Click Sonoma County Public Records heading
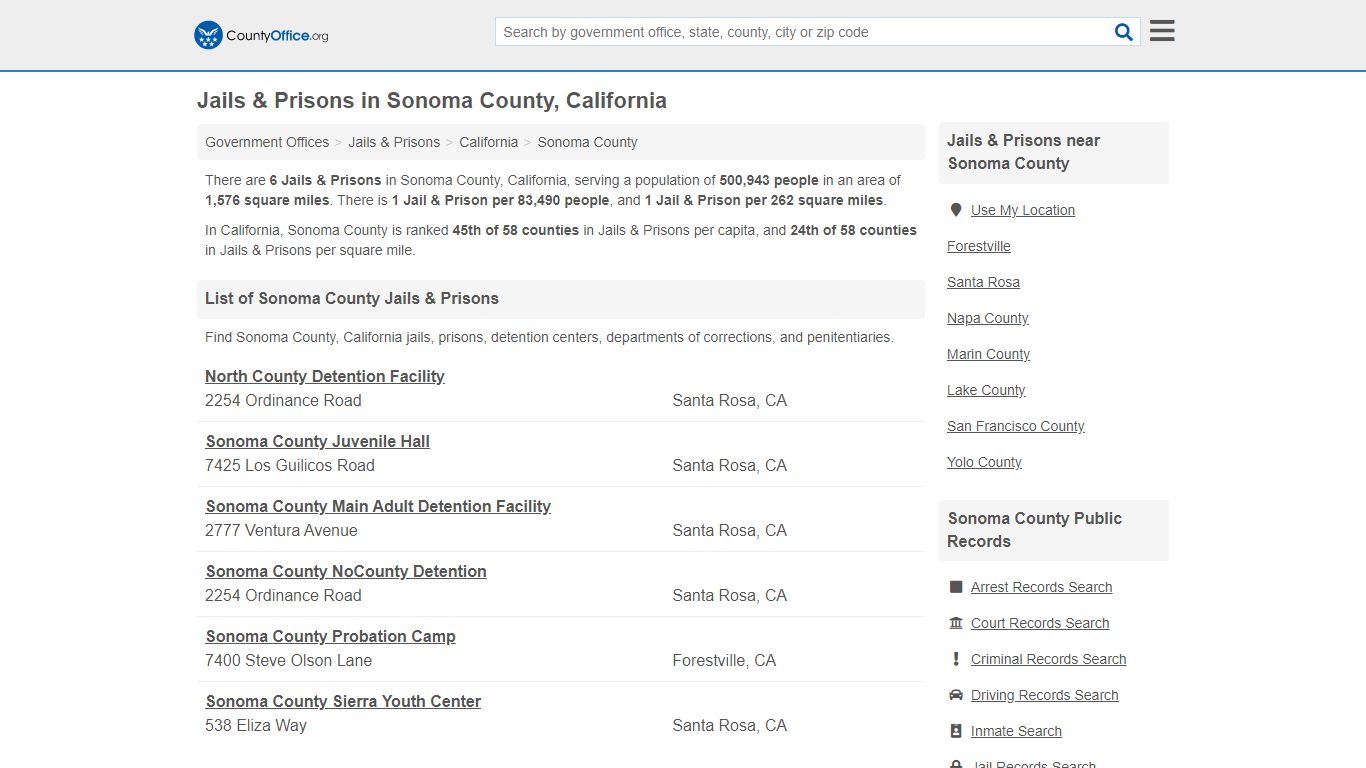 click(1035, 530)
